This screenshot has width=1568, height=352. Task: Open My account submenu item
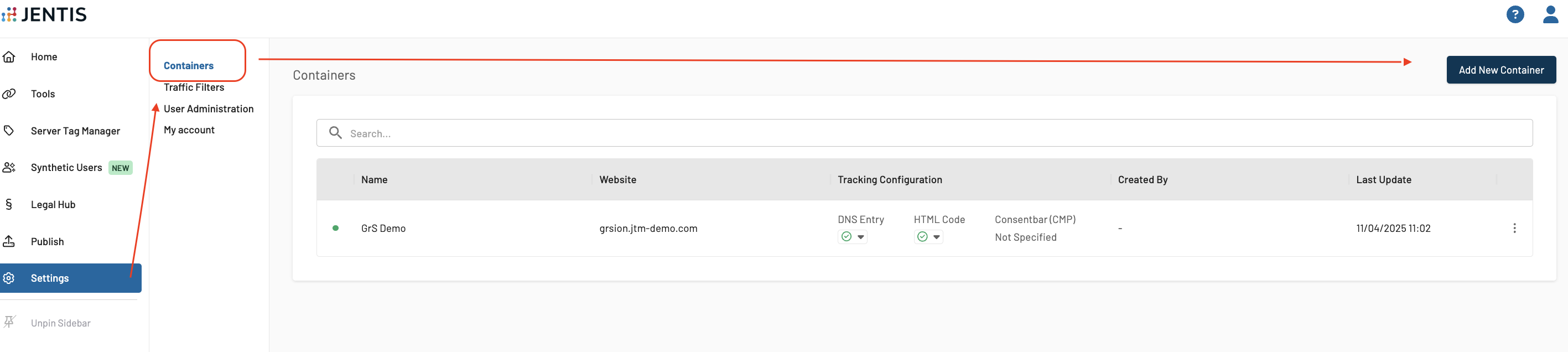(189, 130)
